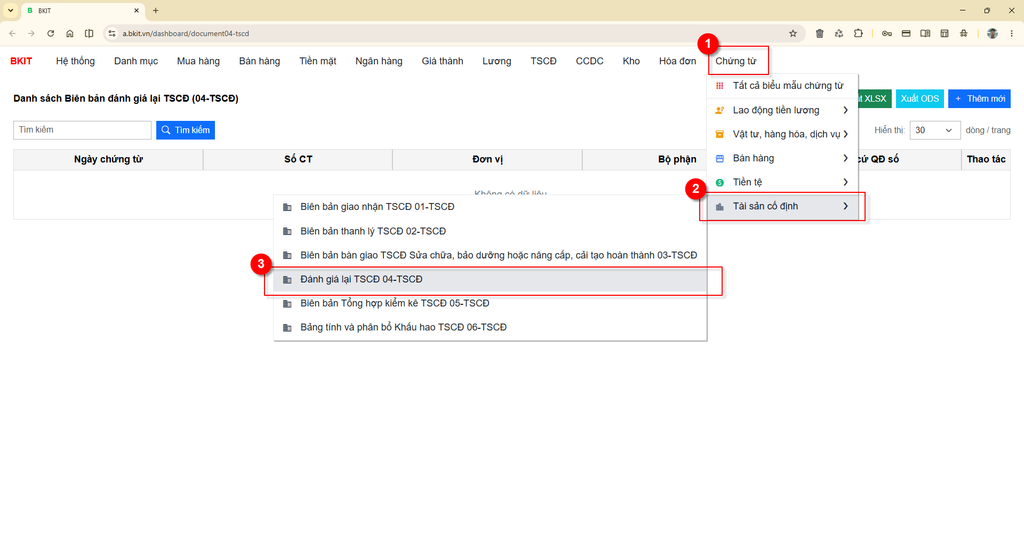The height and width of the screenshot is (550, 1024).
Task: Click the split view icon left of address bar
Action: 89,33
